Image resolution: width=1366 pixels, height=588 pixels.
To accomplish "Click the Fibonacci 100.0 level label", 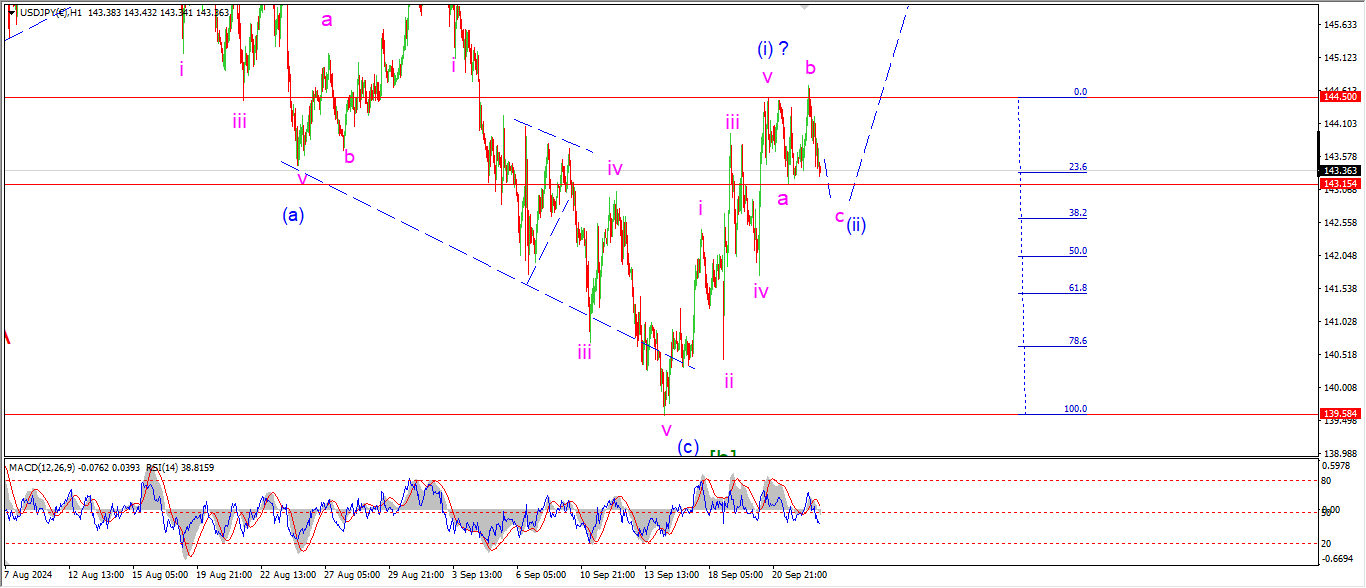I will [1075, 409].
